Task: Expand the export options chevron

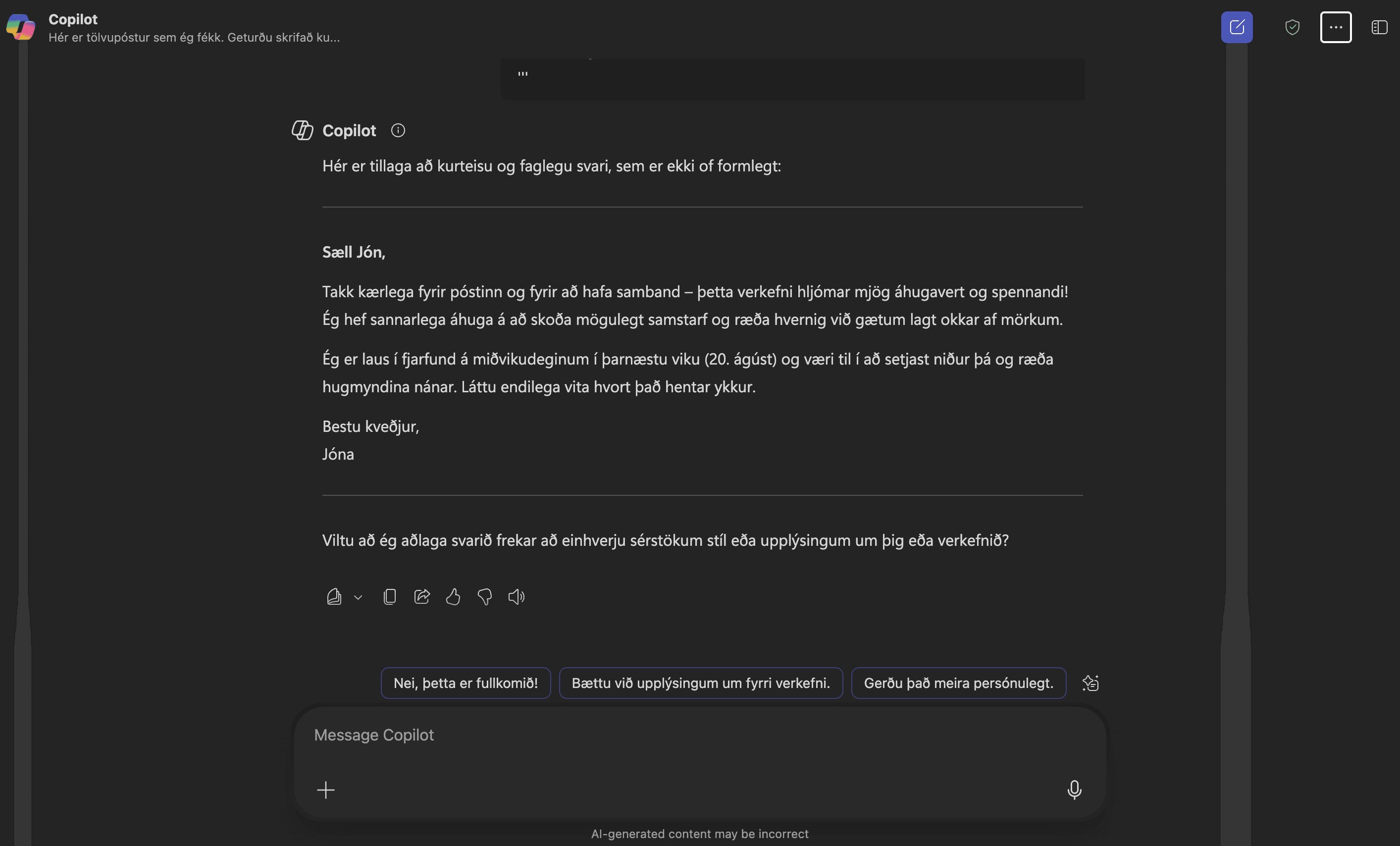Action: point(358,598)
